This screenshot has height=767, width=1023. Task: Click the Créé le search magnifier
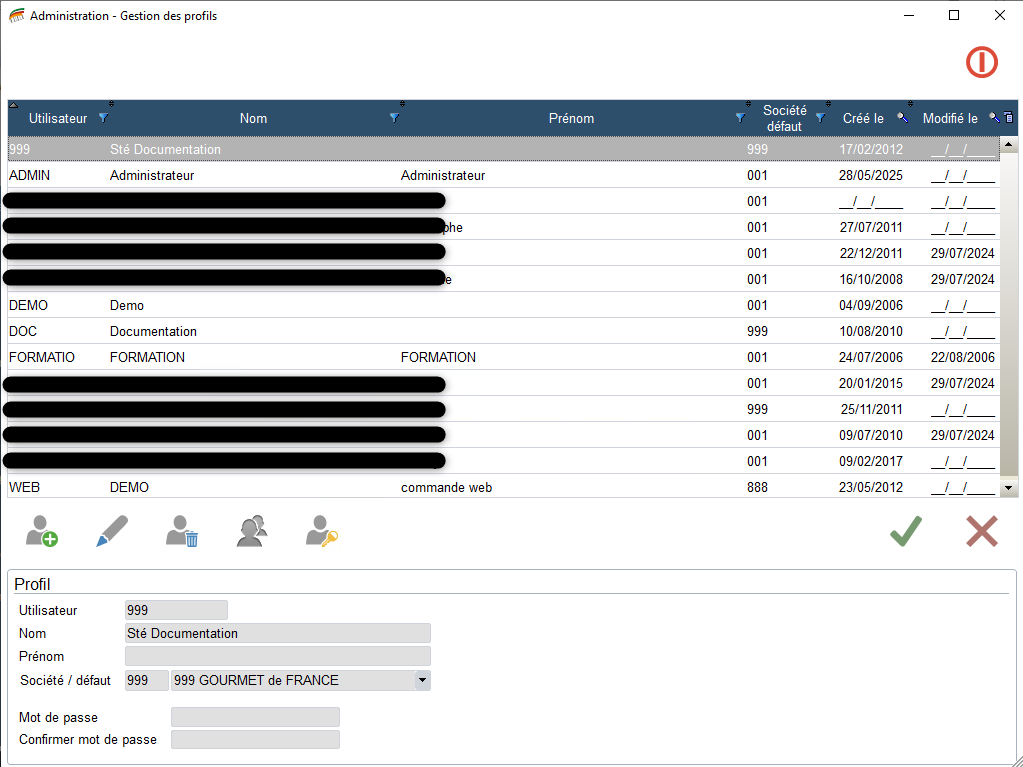tap(902, 118)
